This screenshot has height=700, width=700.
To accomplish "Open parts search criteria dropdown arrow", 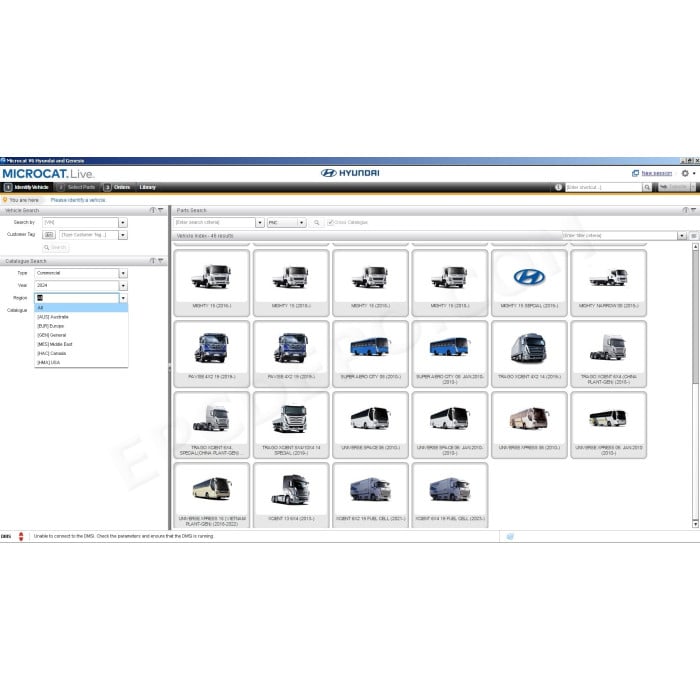I will pyautogui.click(x=260, y=222).
